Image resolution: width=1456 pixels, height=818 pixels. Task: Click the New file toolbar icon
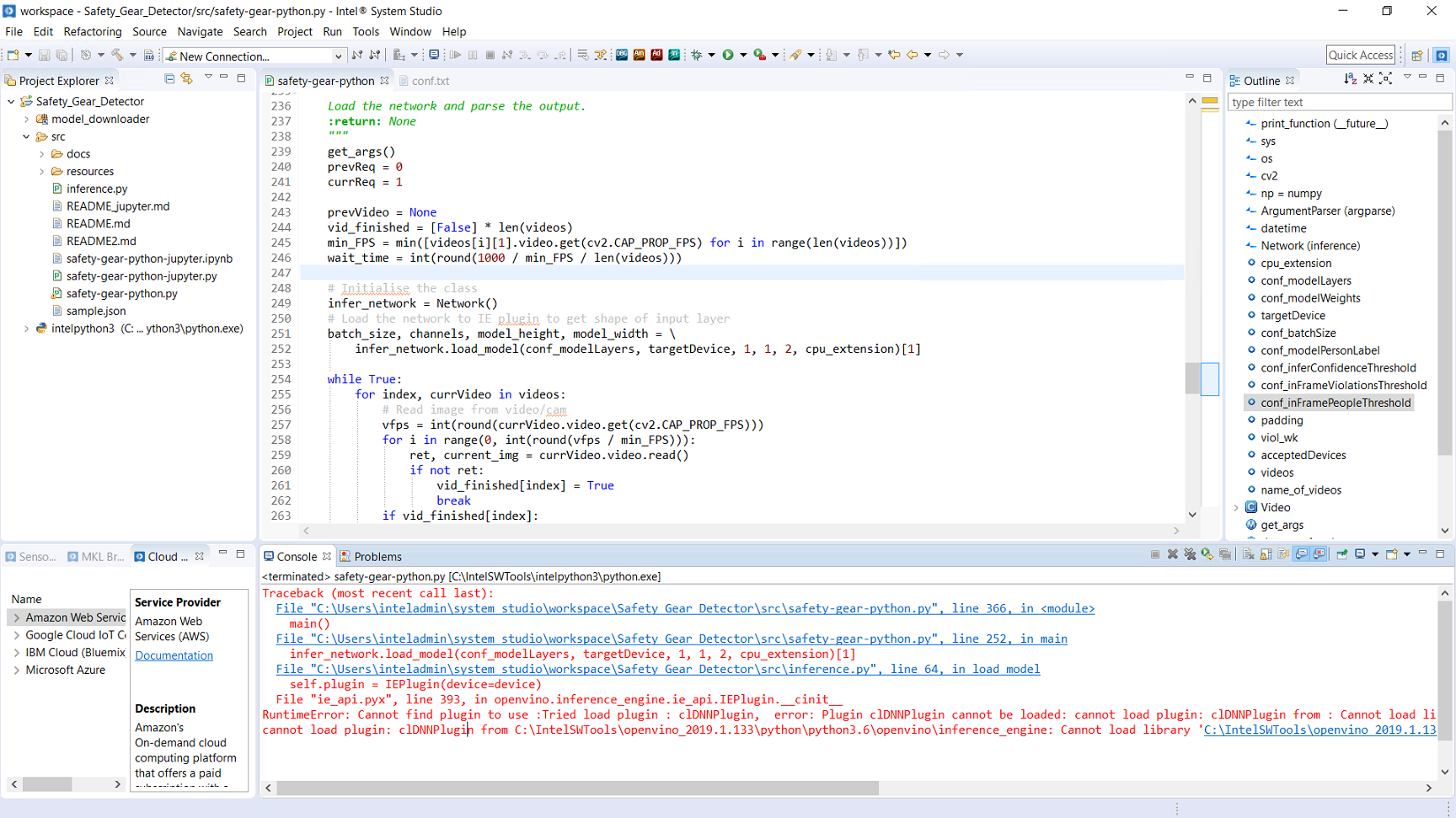point(13,55)
